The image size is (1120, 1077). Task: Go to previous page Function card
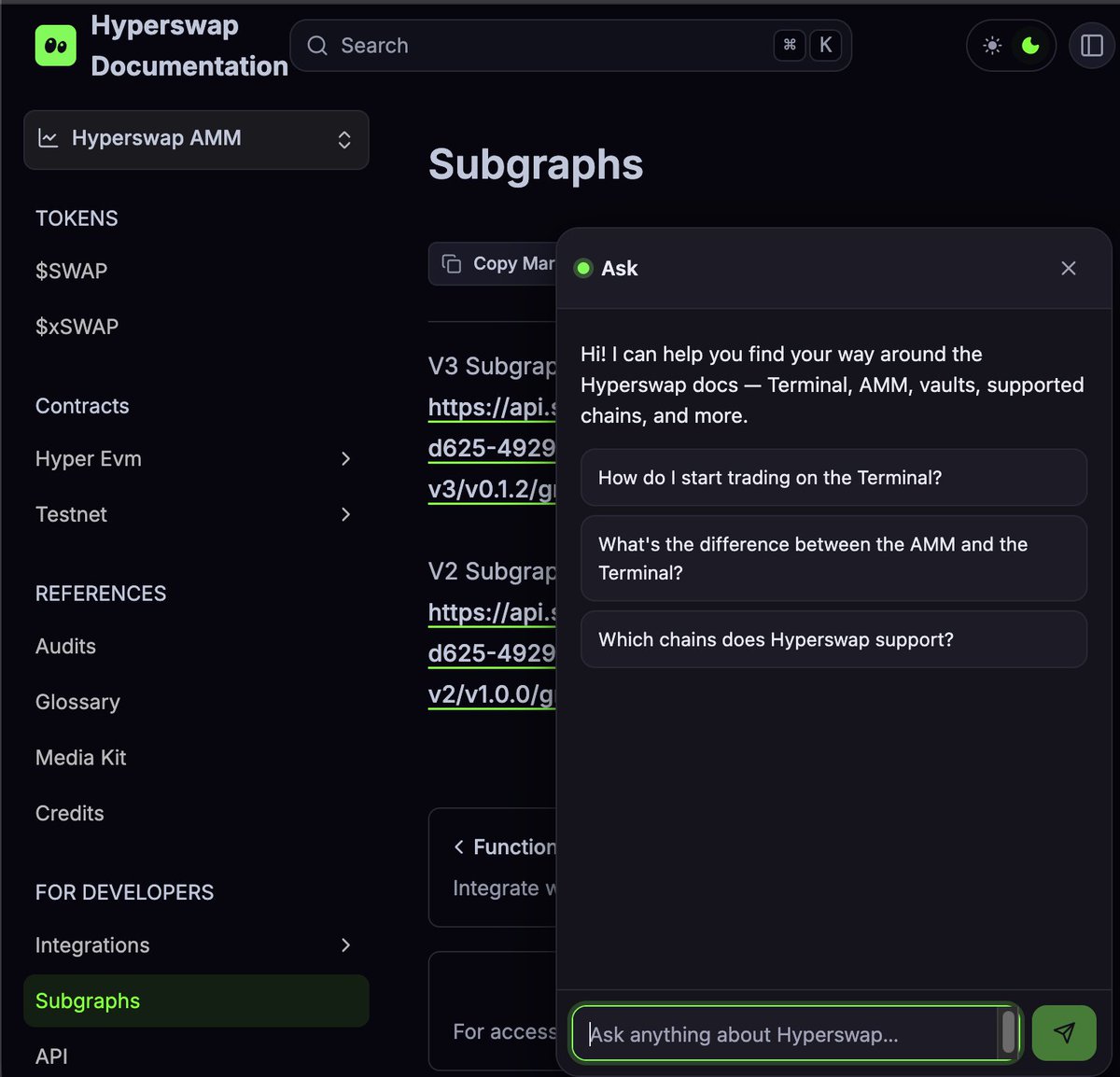click(x=492, y=867)
